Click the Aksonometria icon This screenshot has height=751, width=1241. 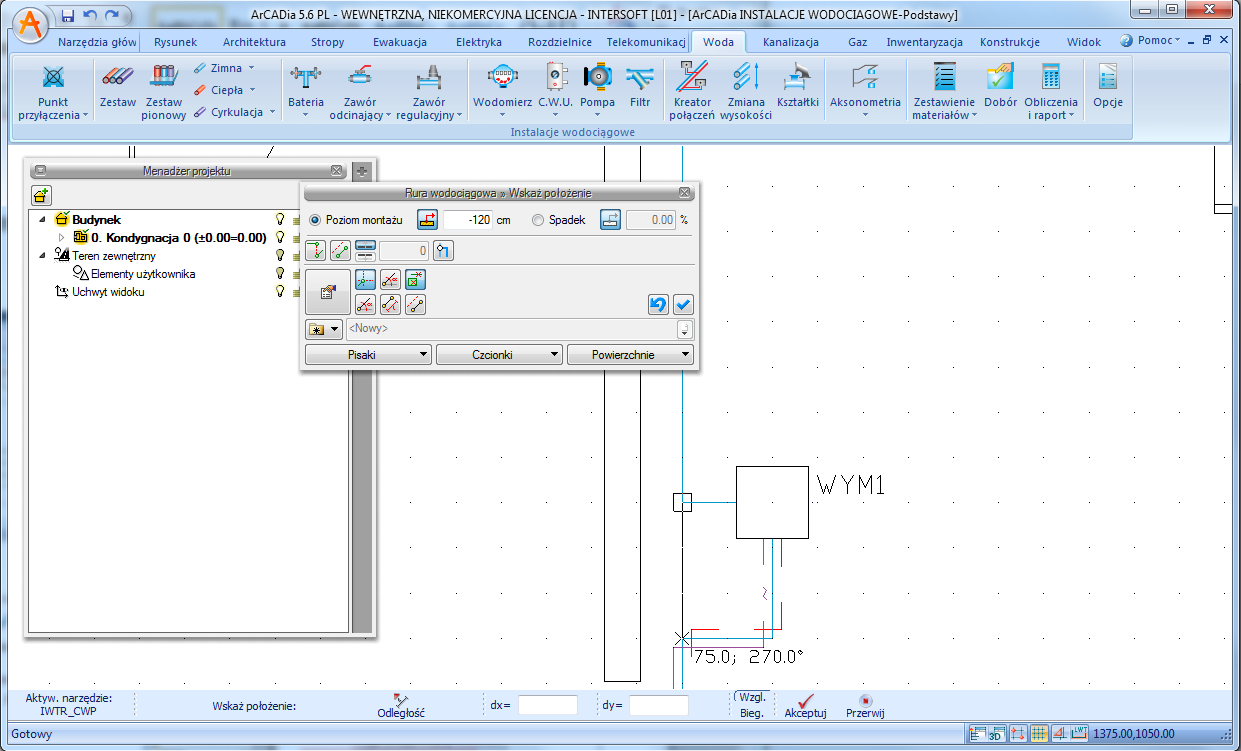(865, 76)
